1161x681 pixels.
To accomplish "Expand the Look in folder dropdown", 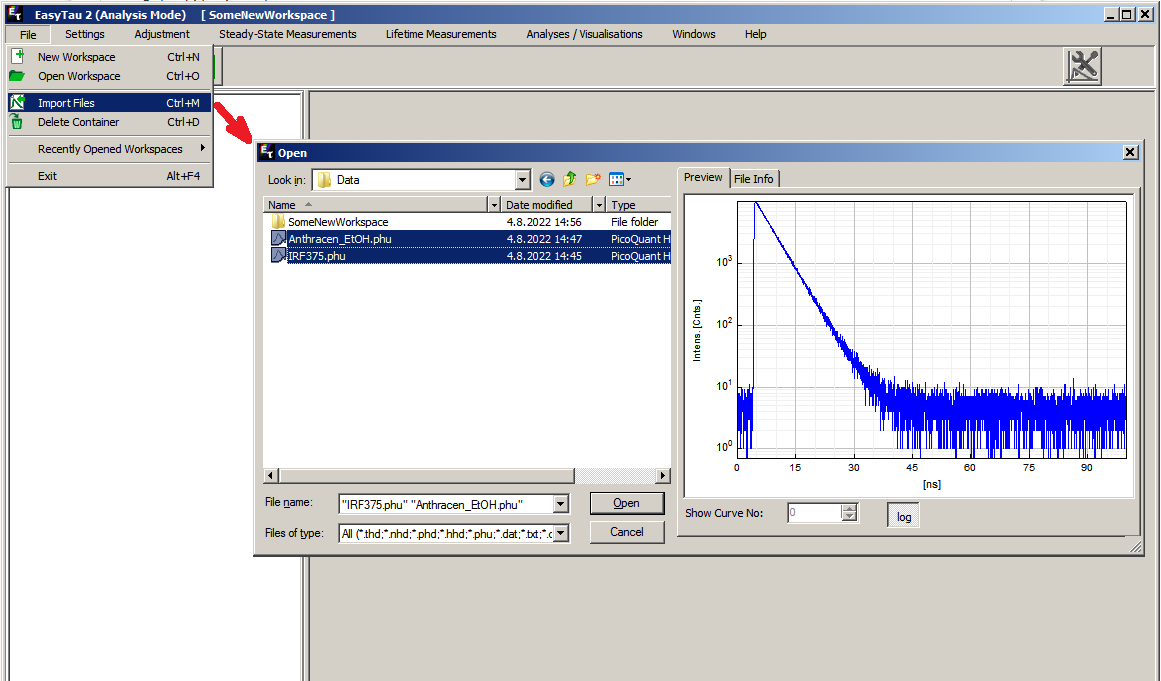I will [x=522, y=180].
